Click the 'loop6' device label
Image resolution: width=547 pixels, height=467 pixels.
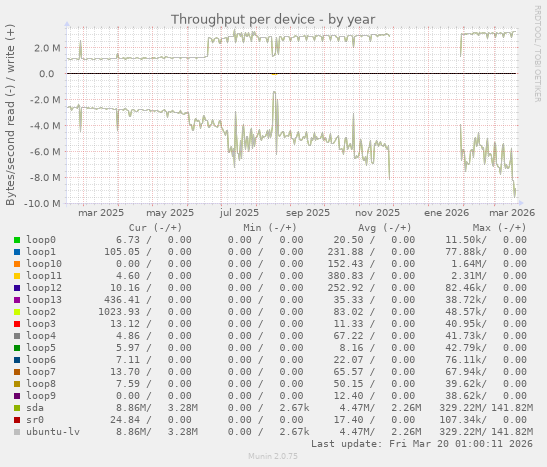pyautogui.click(x=41, y=360)
